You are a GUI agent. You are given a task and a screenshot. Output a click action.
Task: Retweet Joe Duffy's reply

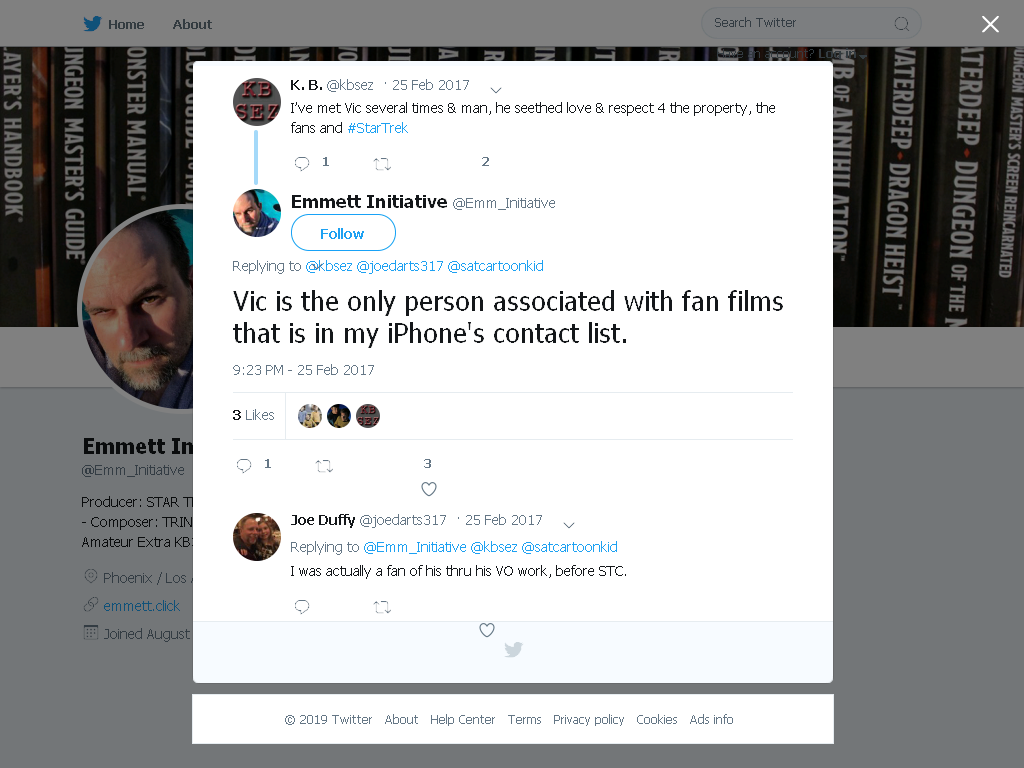pos(382,607)
